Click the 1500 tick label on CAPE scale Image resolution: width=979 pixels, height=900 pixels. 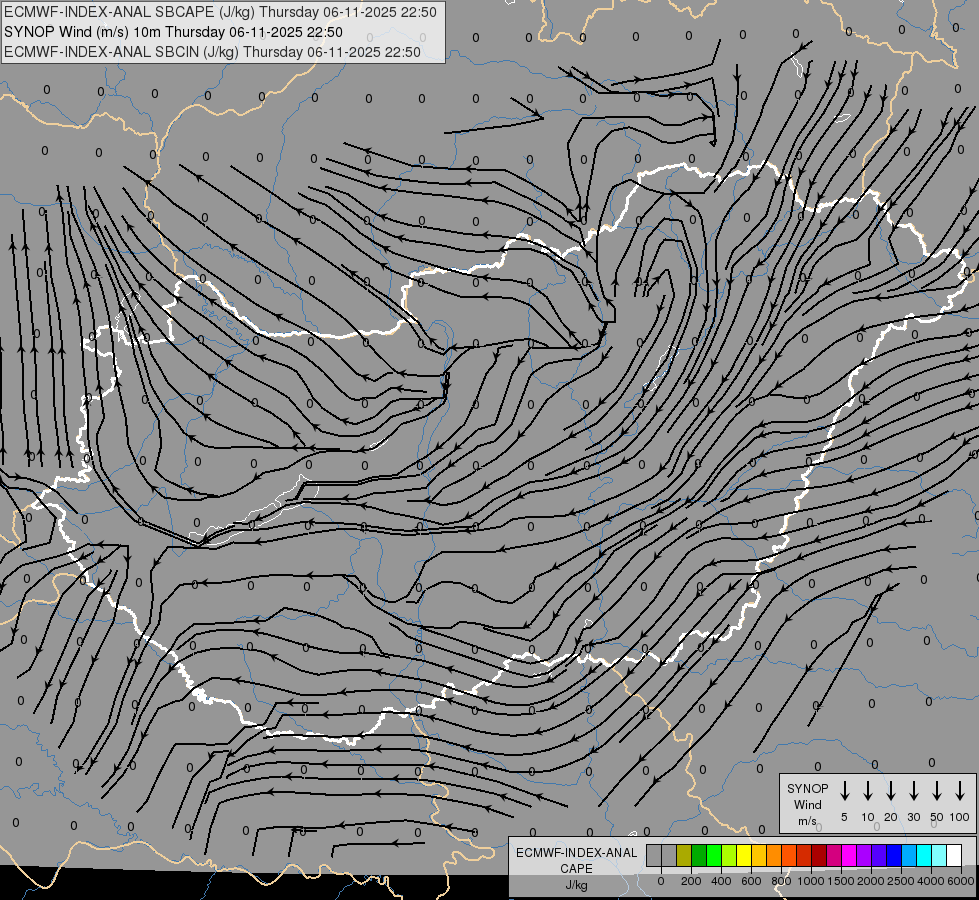tap(840, 881)
